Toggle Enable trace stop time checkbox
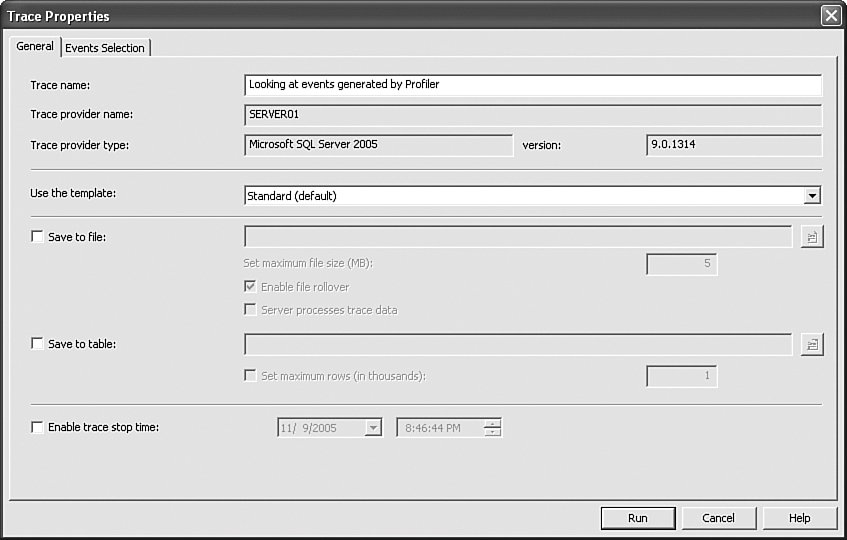 [x=38, y=427]
